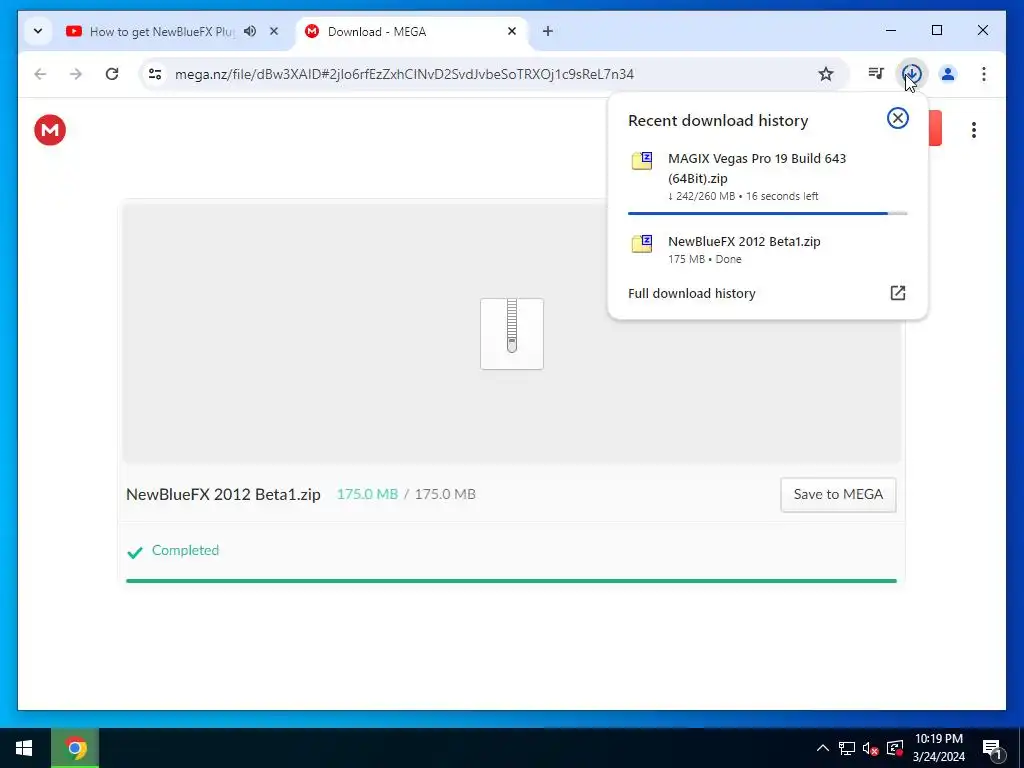The width and height of the screenshot is (1024, 768).
Task: Click the green completed progress bar
Action: coord(511,581)
